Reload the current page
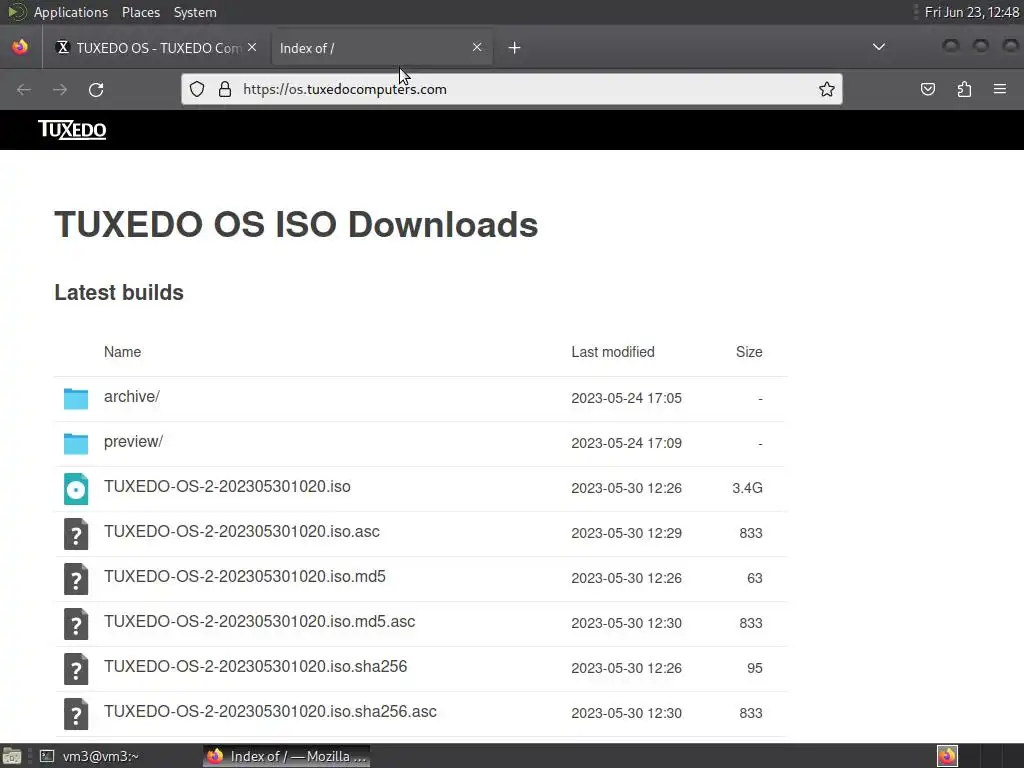The height and width of the screenshot is (768, 1024). pos(96,89)
